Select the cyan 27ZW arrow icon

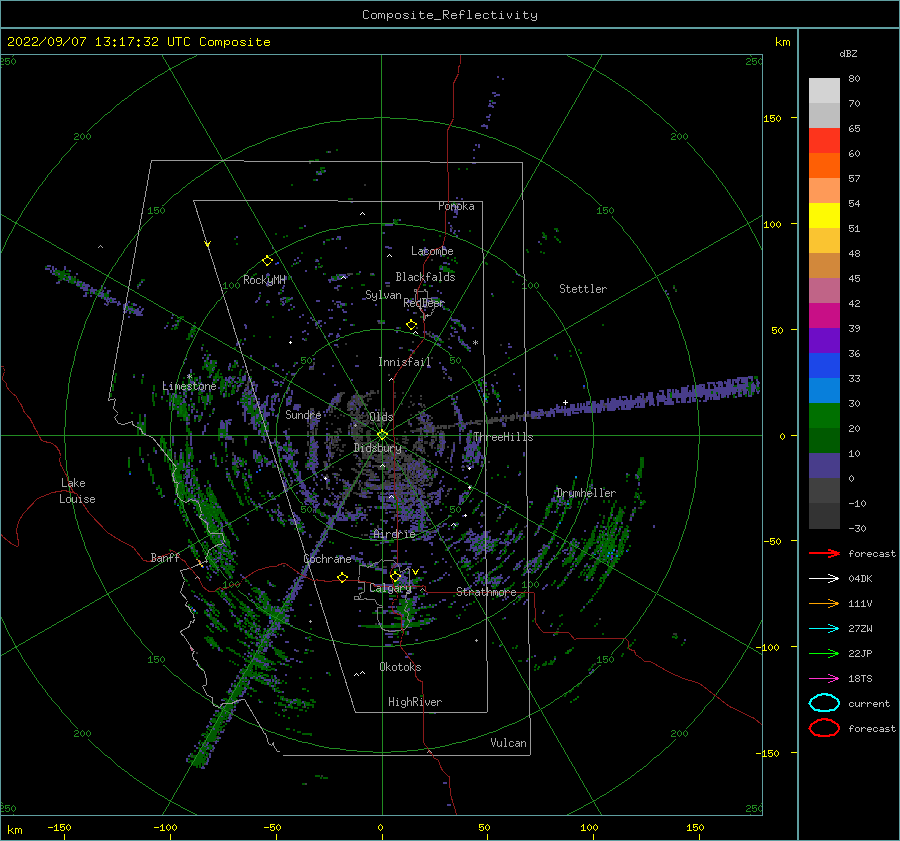[x=824, y=629]
